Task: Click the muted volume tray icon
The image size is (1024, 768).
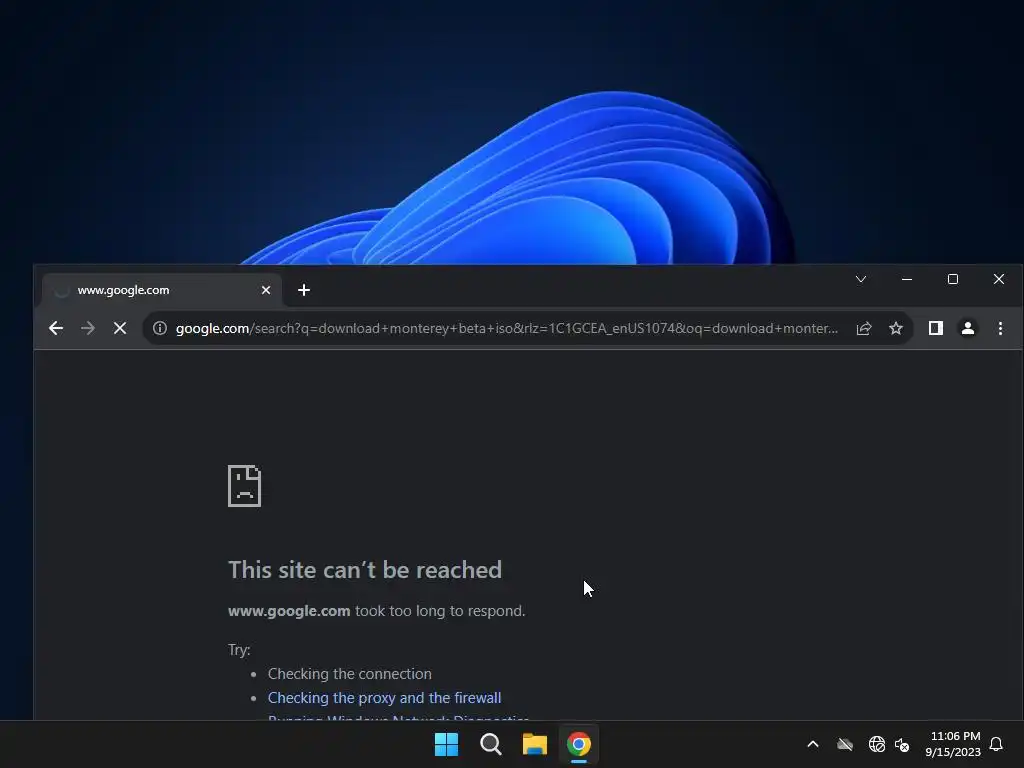Action: (x=902, y=744)
